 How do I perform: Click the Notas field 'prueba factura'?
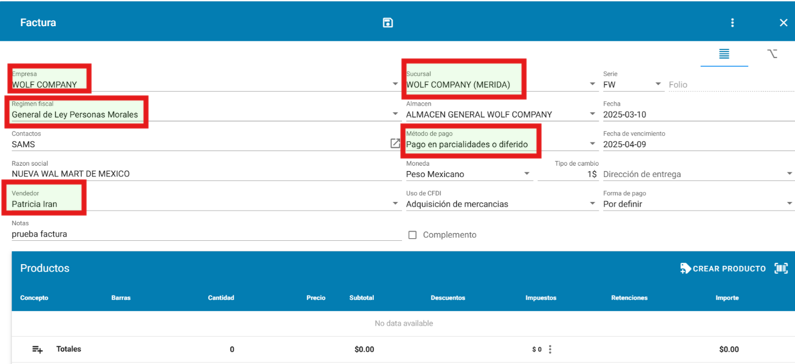coord(206,230)
